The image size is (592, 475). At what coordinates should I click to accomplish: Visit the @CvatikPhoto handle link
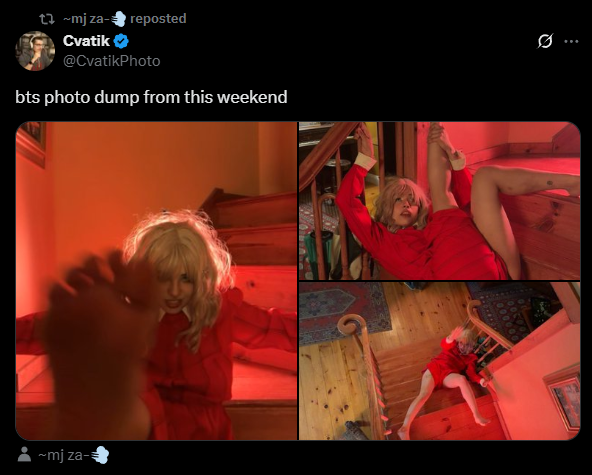tap(112, 61)
